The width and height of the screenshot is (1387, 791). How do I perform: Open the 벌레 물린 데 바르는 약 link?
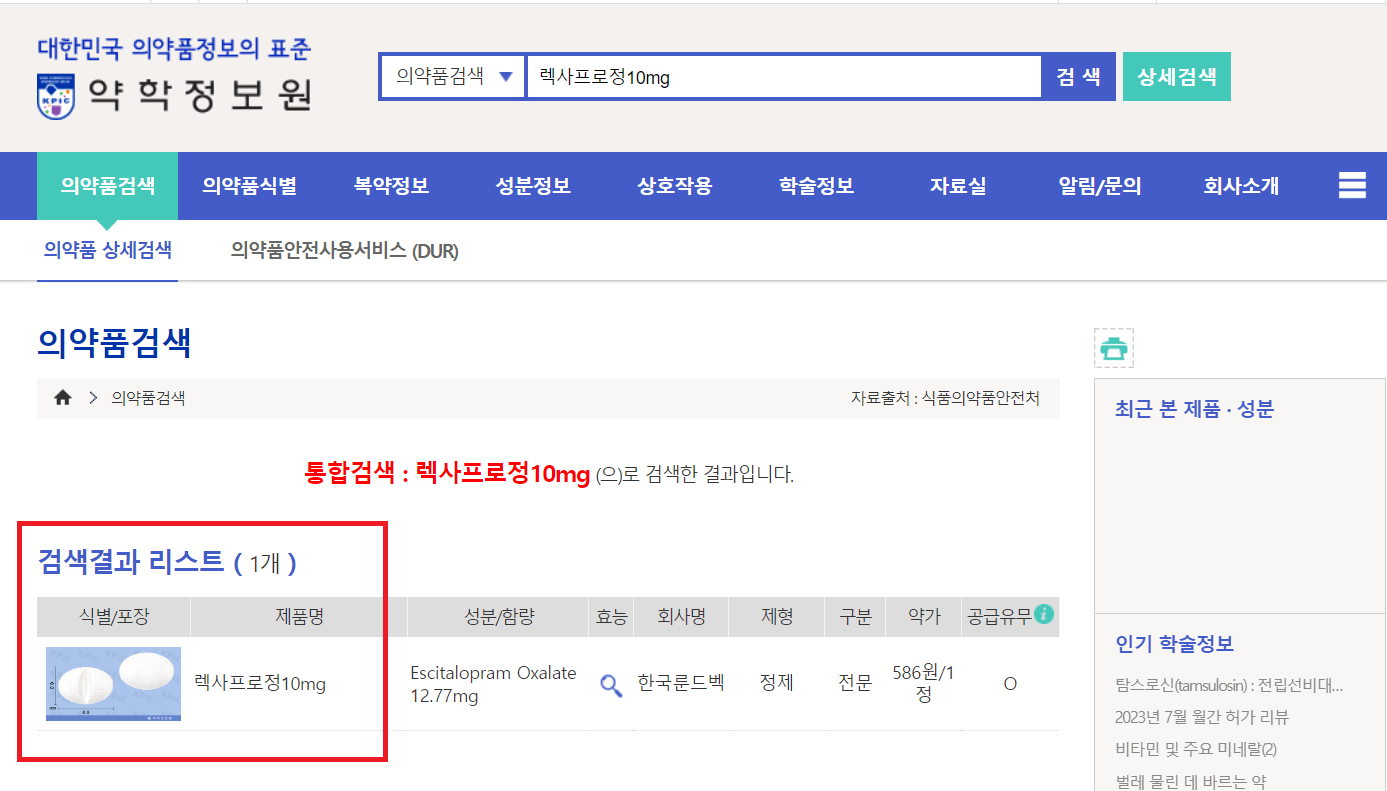pos(1190,781)
